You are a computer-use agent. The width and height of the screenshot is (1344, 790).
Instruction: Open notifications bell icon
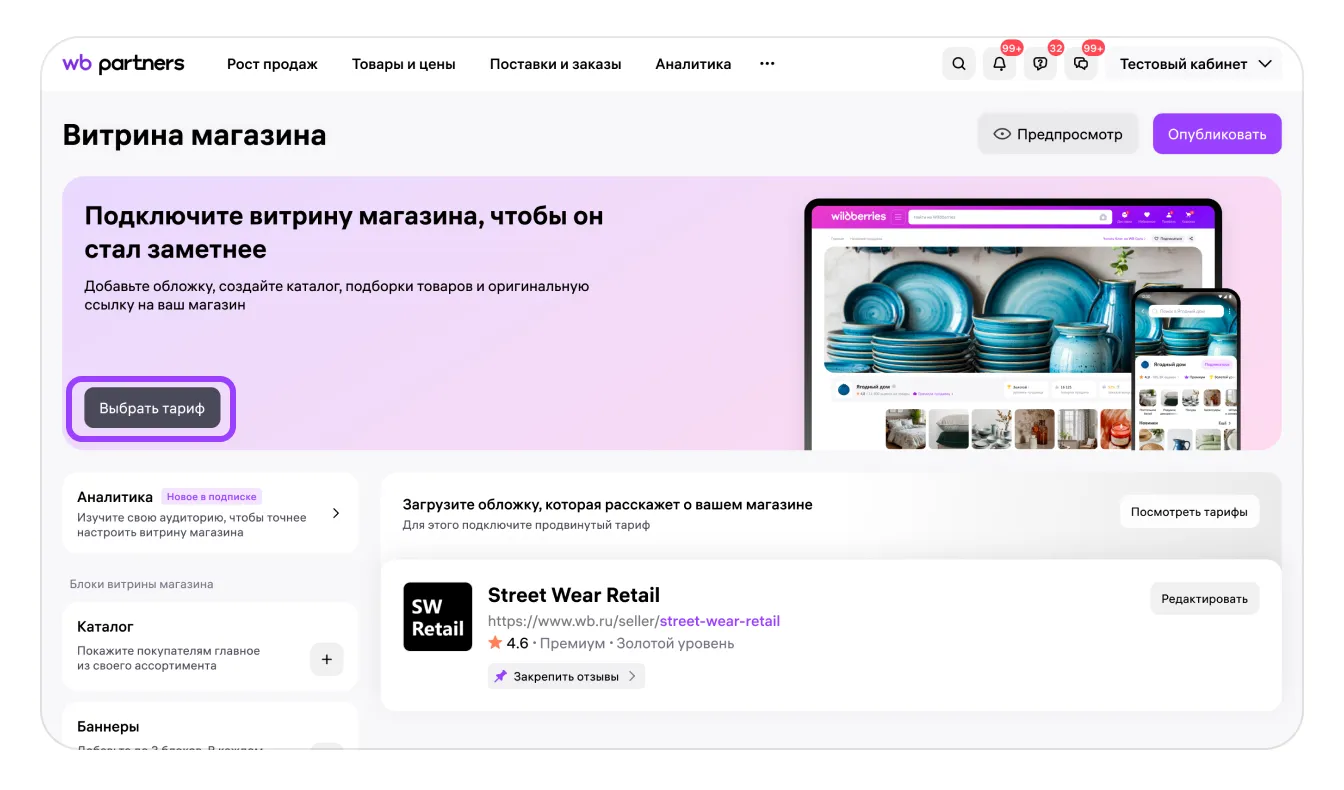click(999, 64)
